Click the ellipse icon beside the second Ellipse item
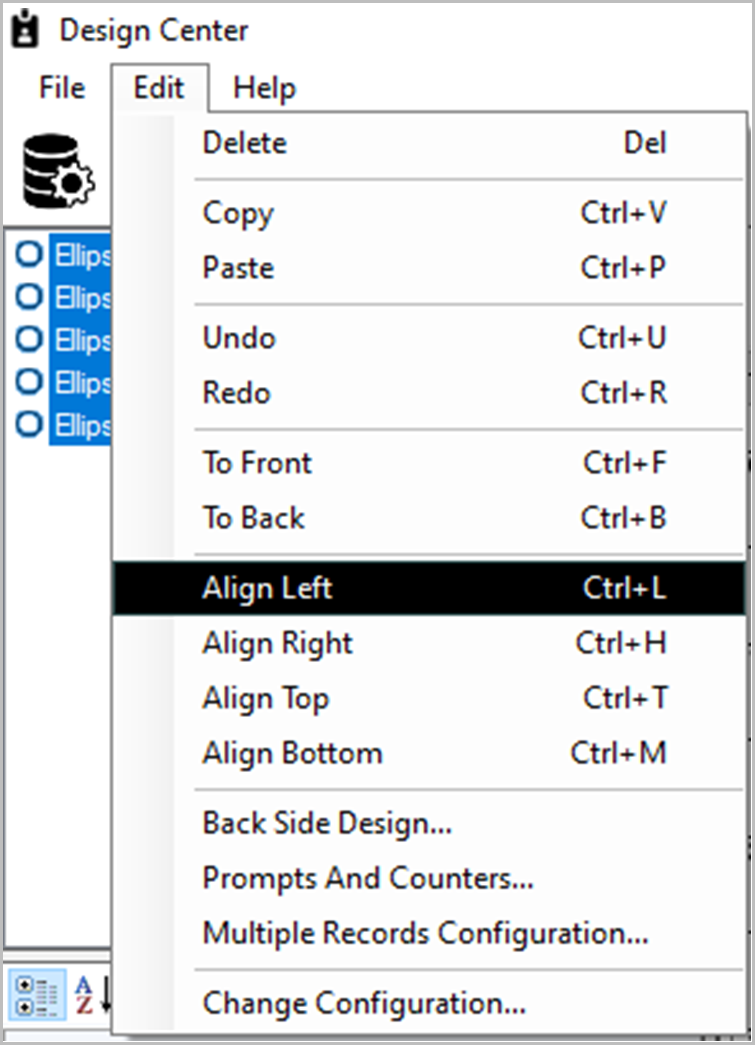Viewport: 755px width, 1045px height. click(x=28, y=297)
